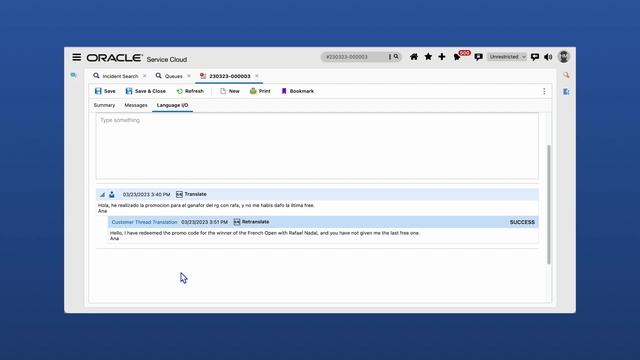Click the Spanish message starting 'Hola, he realizado'
Image resolution: width=640 pixels, height=360 pixels.
tap(207, 205)
